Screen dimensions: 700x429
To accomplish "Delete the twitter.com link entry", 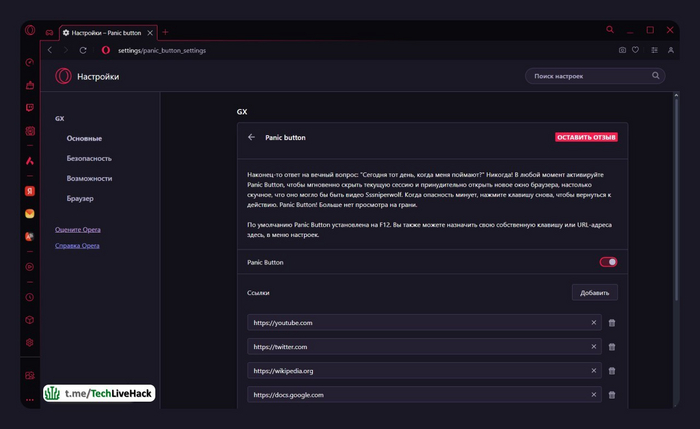I will pyautogui.click(x=612, y=347).
